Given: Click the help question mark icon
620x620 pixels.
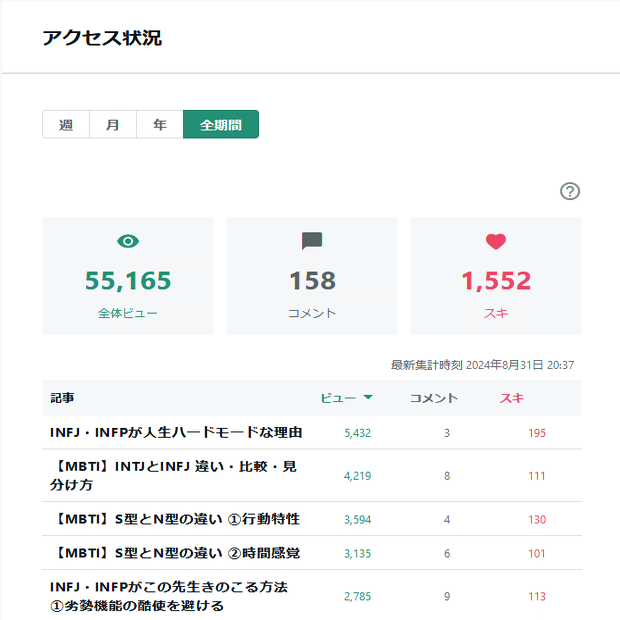Looking at the screenshot, I should tap(570, 192).
